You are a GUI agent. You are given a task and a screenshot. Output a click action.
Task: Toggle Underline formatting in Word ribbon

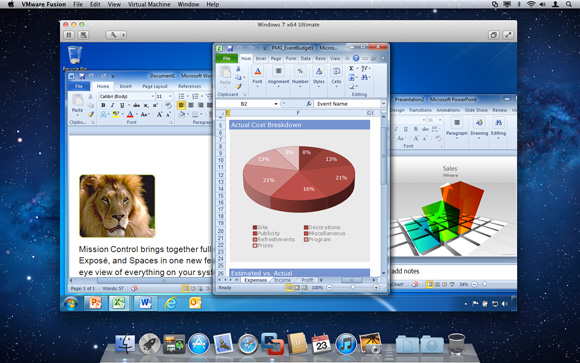pyautogui.click(x=122, y=105)
